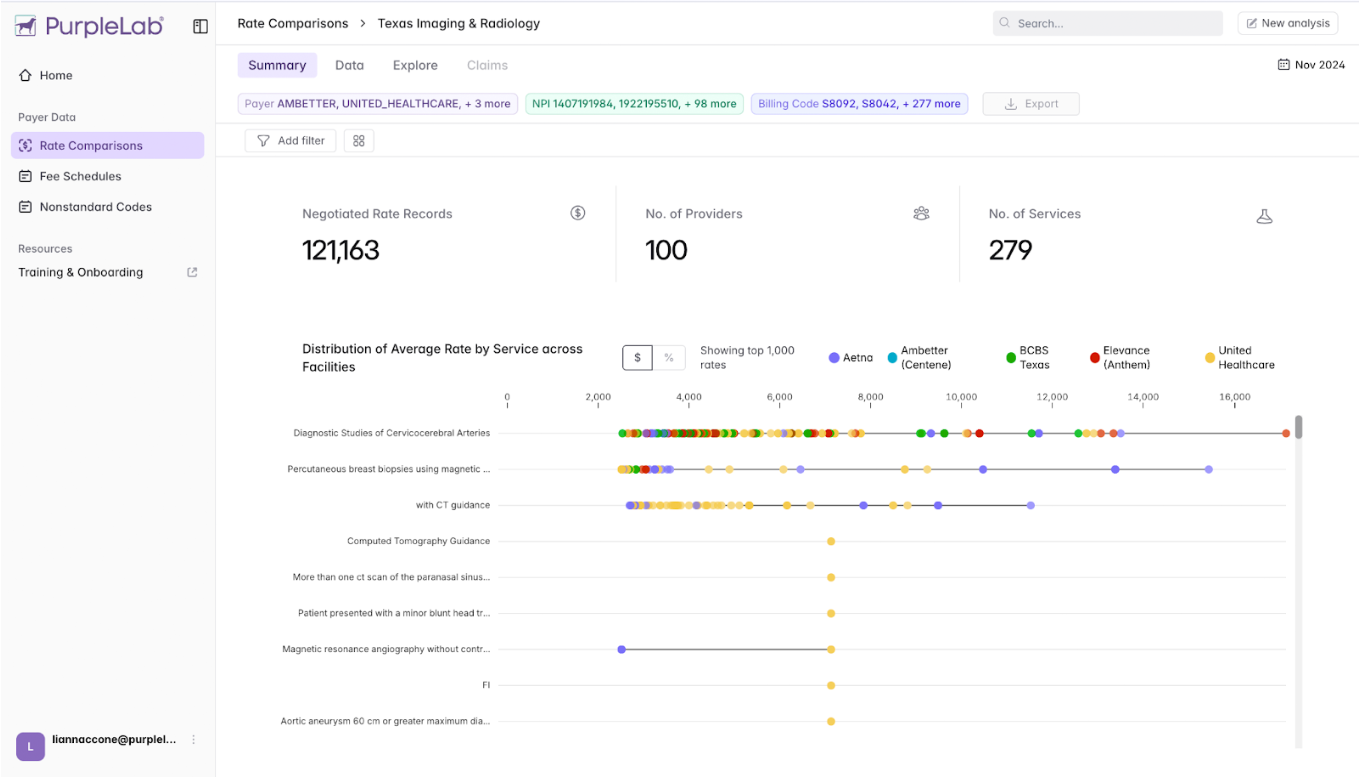
Task: Click the BCBS Texas green legend swatch
Action: tap(1011, 358)
